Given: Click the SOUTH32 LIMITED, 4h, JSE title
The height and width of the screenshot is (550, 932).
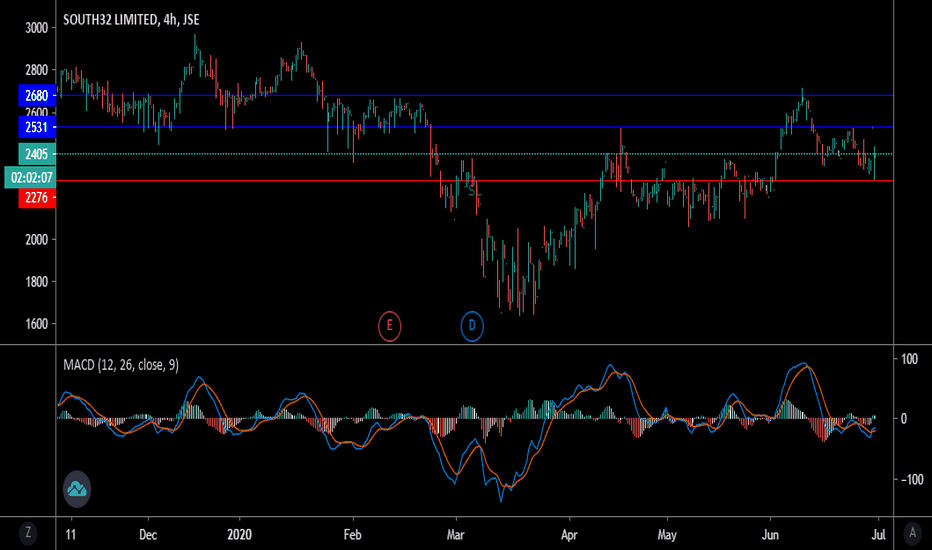Looking at the screenshot, I should click(131, 20).
